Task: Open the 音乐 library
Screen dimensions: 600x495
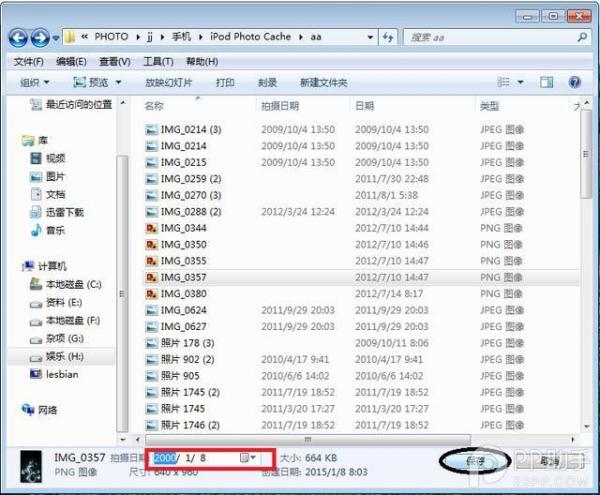Action: click(47, 230)
